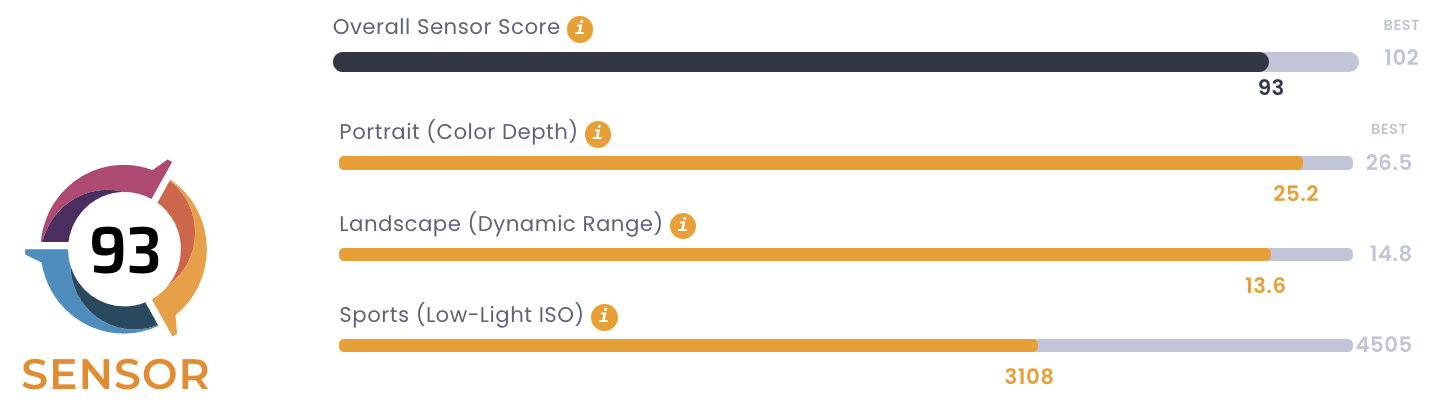Select the Overall Sensor Score label
Image resolution: width=1446 pixels, height=404 pixels.
point(446,28)
